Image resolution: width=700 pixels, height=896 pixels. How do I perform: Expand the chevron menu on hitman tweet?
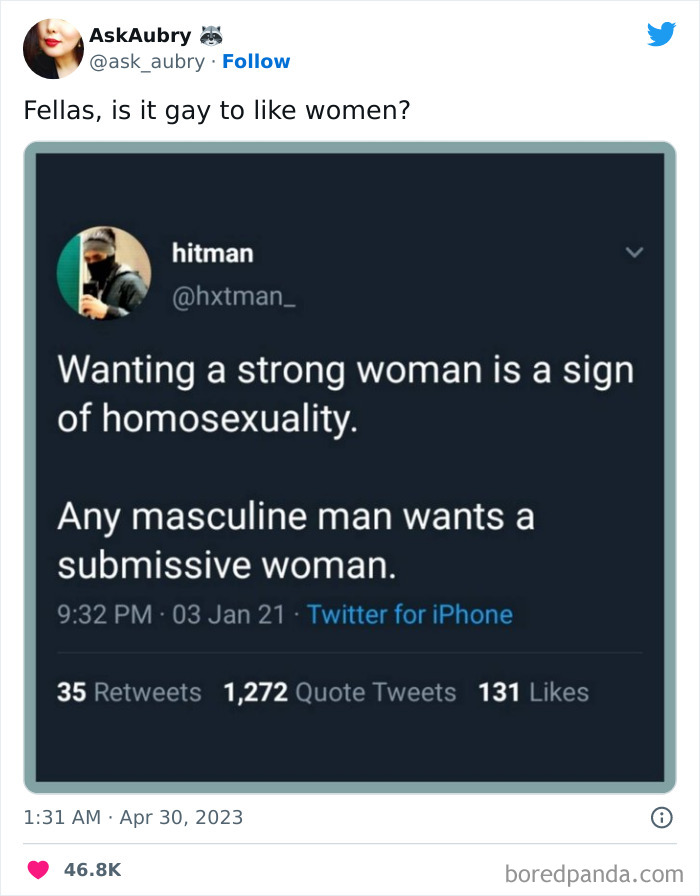[x=634, y=252]
